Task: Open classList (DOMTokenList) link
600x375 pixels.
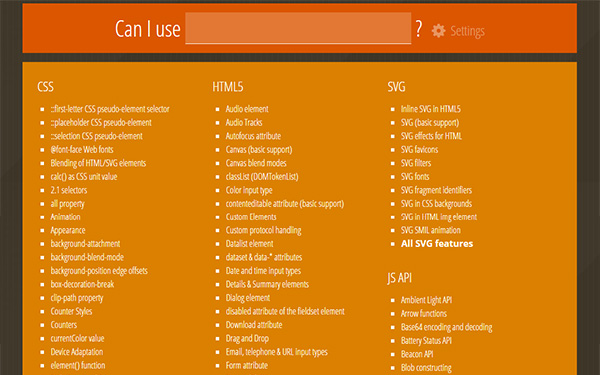Action: pos(262,176)
